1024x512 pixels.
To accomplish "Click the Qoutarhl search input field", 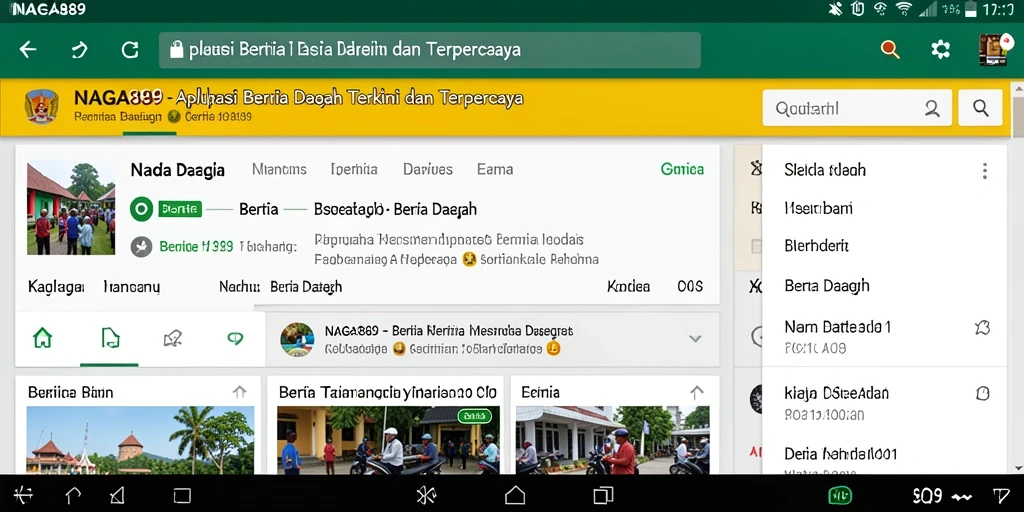I will tap(856, 108).
